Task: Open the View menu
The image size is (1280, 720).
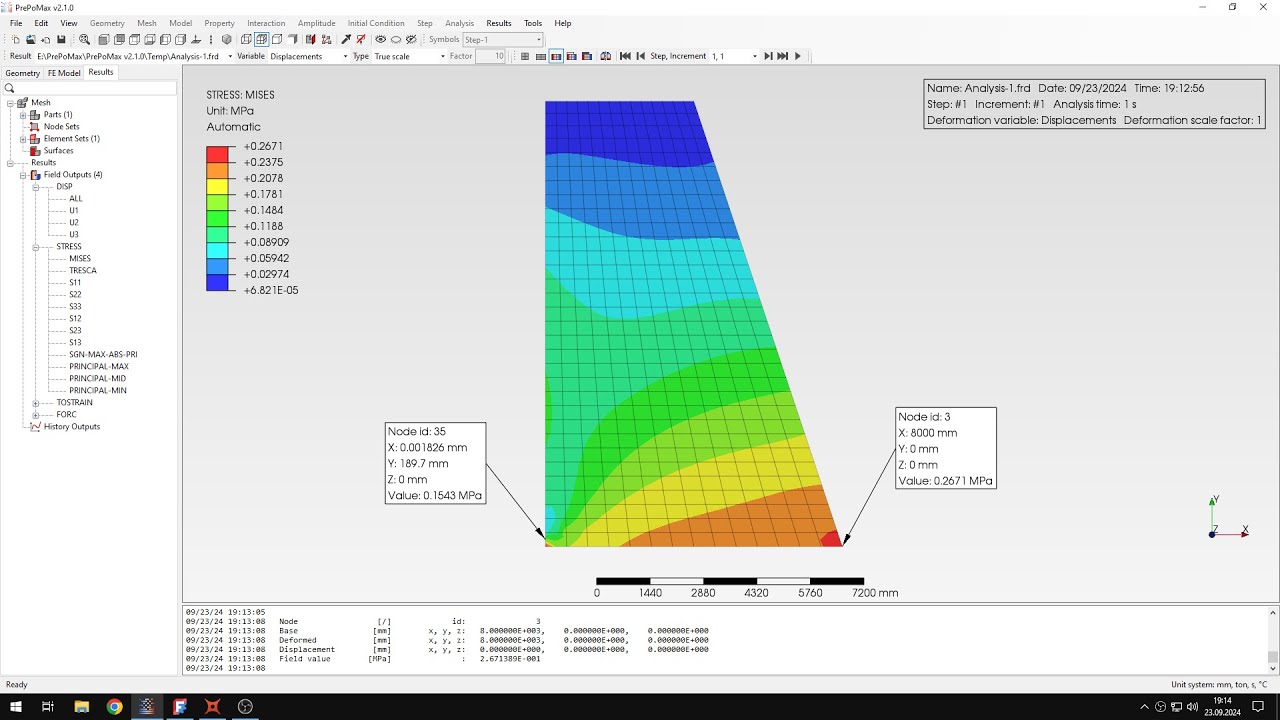Action: pyautogui.click(x=69, y=23)
